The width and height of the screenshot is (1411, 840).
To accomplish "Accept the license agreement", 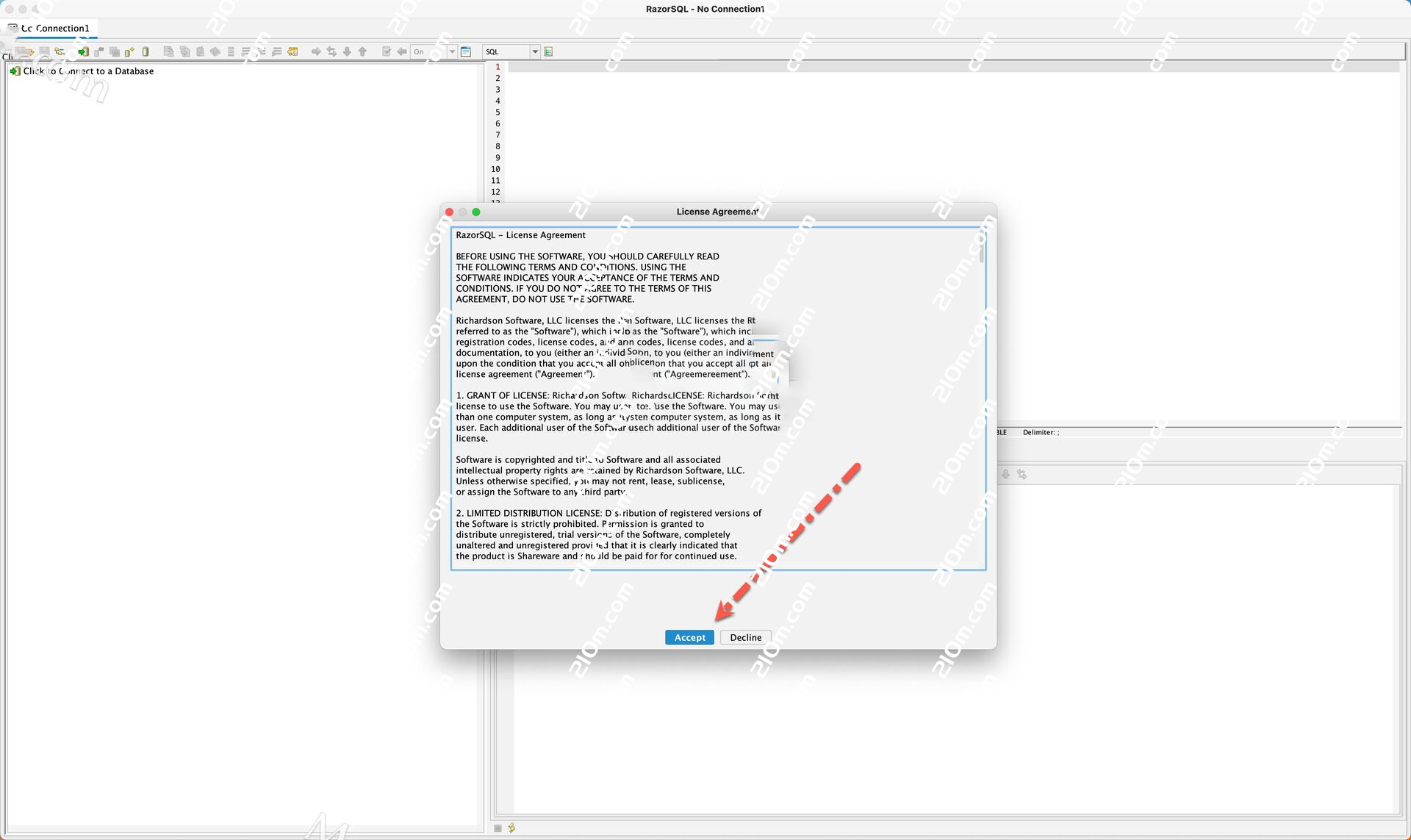I will pyautogui.click(x=689, y=637).
